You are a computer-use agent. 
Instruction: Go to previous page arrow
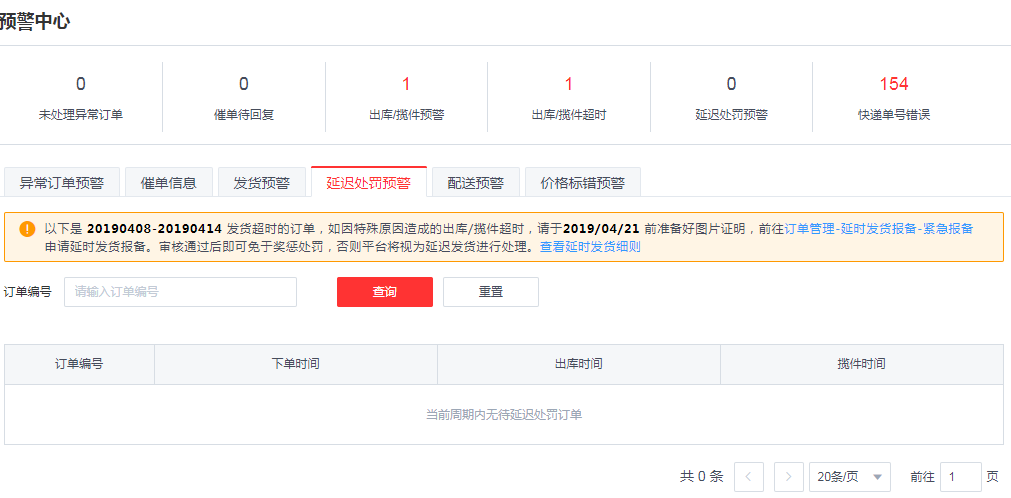tap(749, 477)
